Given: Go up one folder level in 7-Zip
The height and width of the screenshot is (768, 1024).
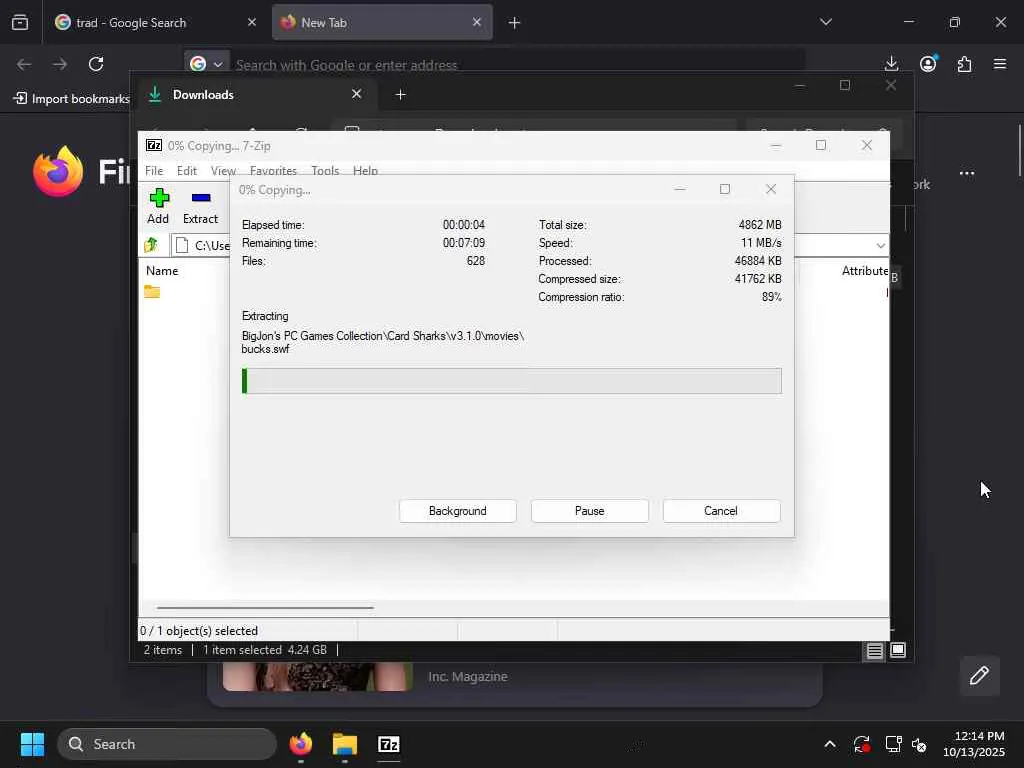Looking at the screenshot, I should click(152, 245).
